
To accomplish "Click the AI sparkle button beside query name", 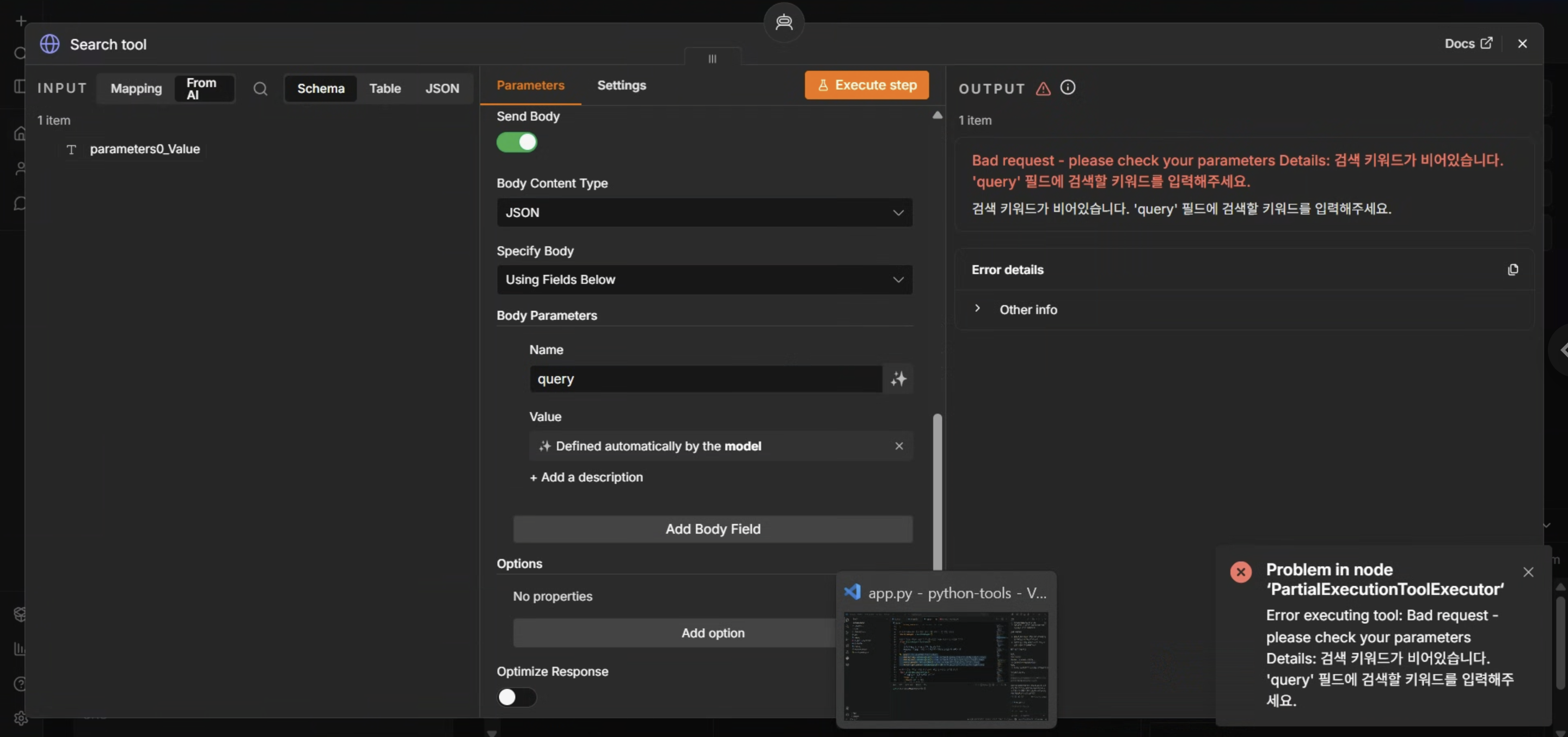I will (898, 379).
